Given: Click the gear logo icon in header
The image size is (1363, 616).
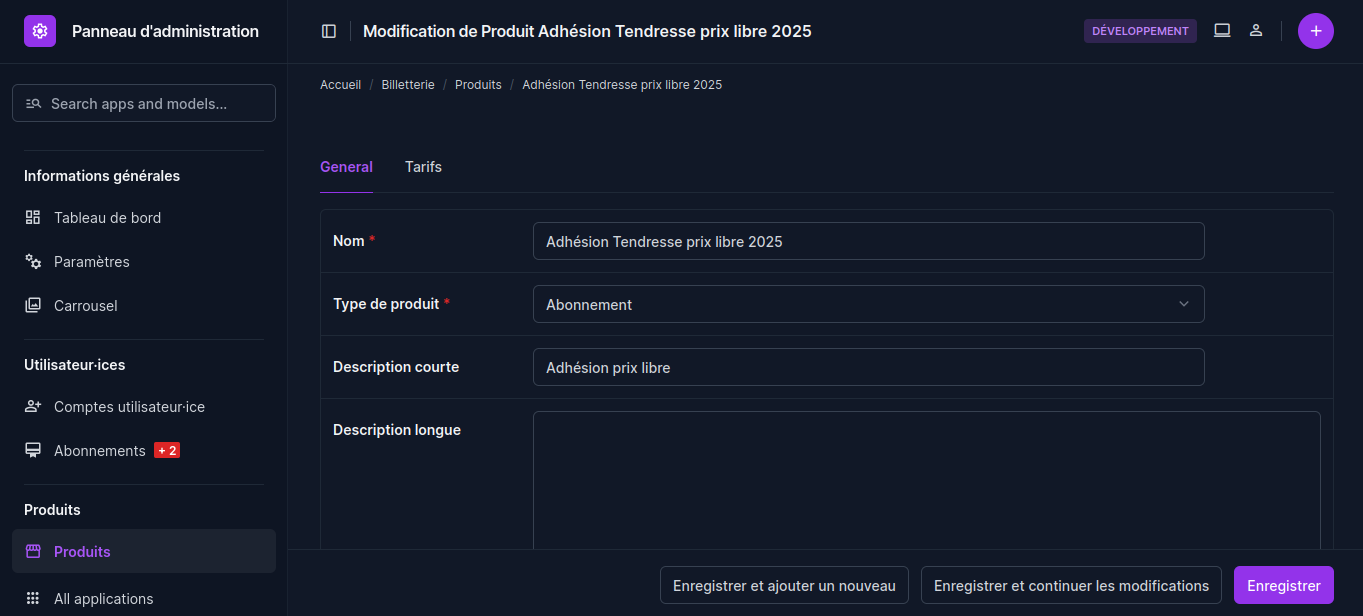Looking at the screenshot, I should click(x=40, y=31).
